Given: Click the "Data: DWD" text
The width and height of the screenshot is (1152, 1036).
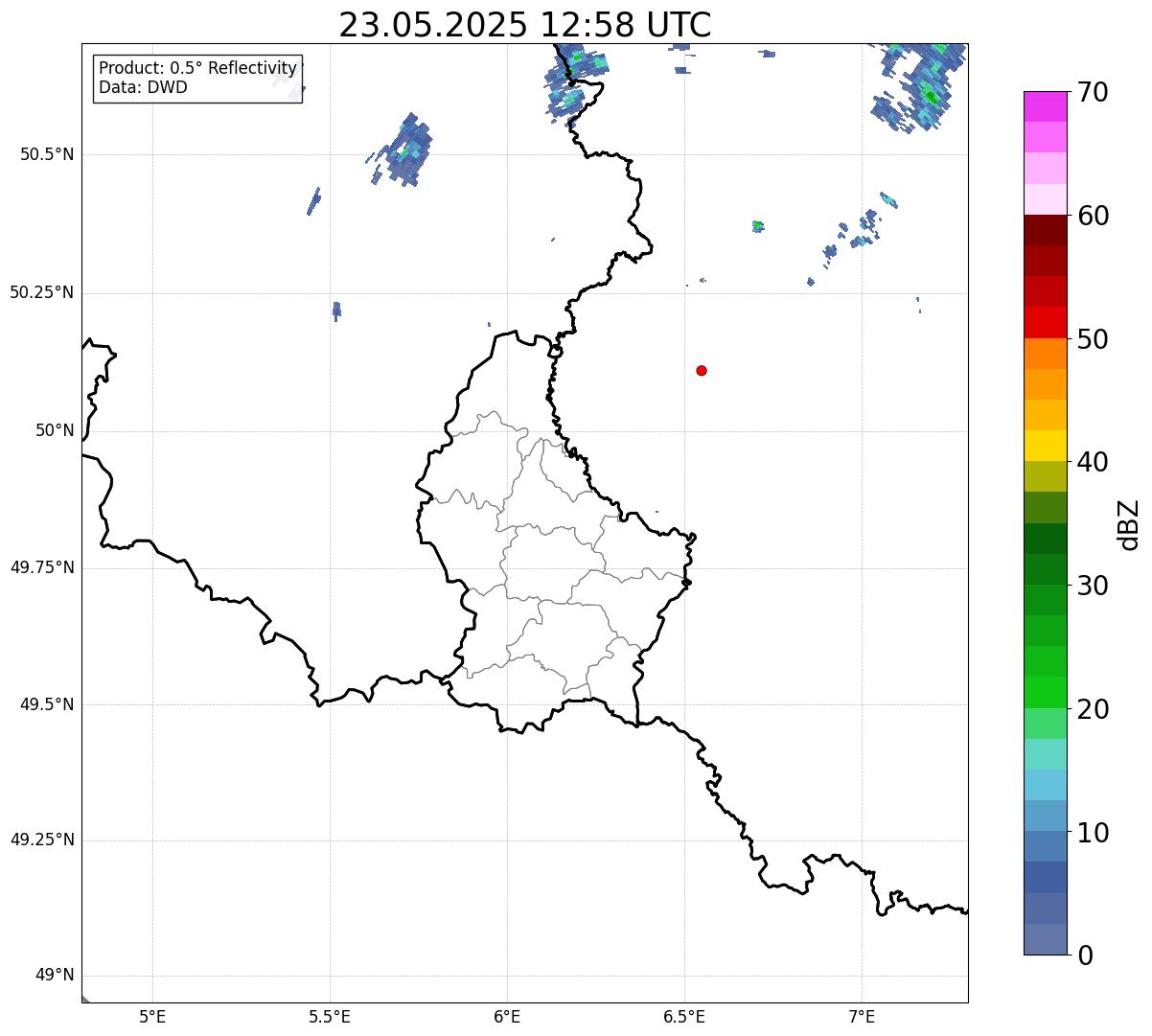Looking at the screenshot, I should (x=143, y=87).
